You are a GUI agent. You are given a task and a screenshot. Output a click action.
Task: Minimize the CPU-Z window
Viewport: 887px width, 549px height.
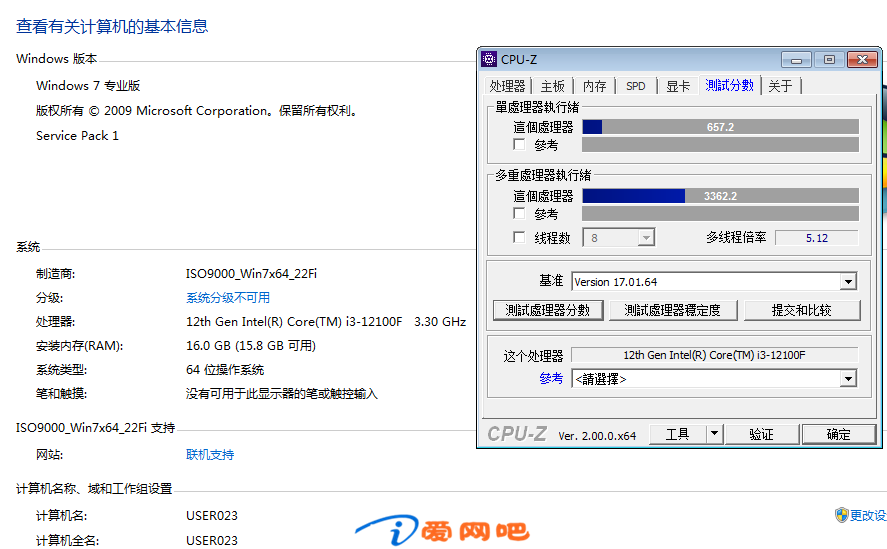point(796,59)
